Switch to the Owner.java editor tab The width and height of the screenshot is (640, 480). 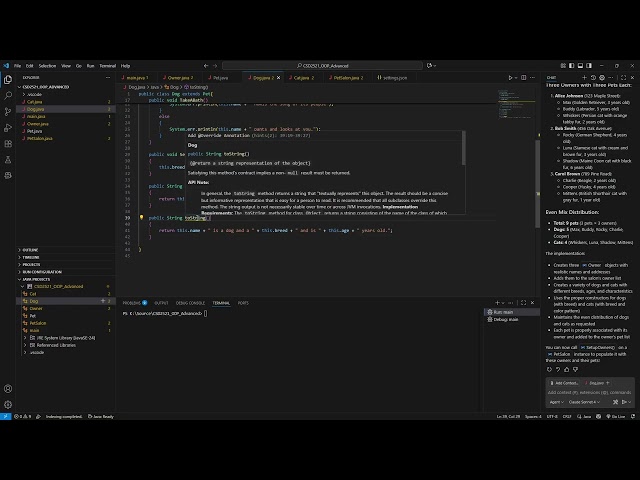(x=180, y=78)
